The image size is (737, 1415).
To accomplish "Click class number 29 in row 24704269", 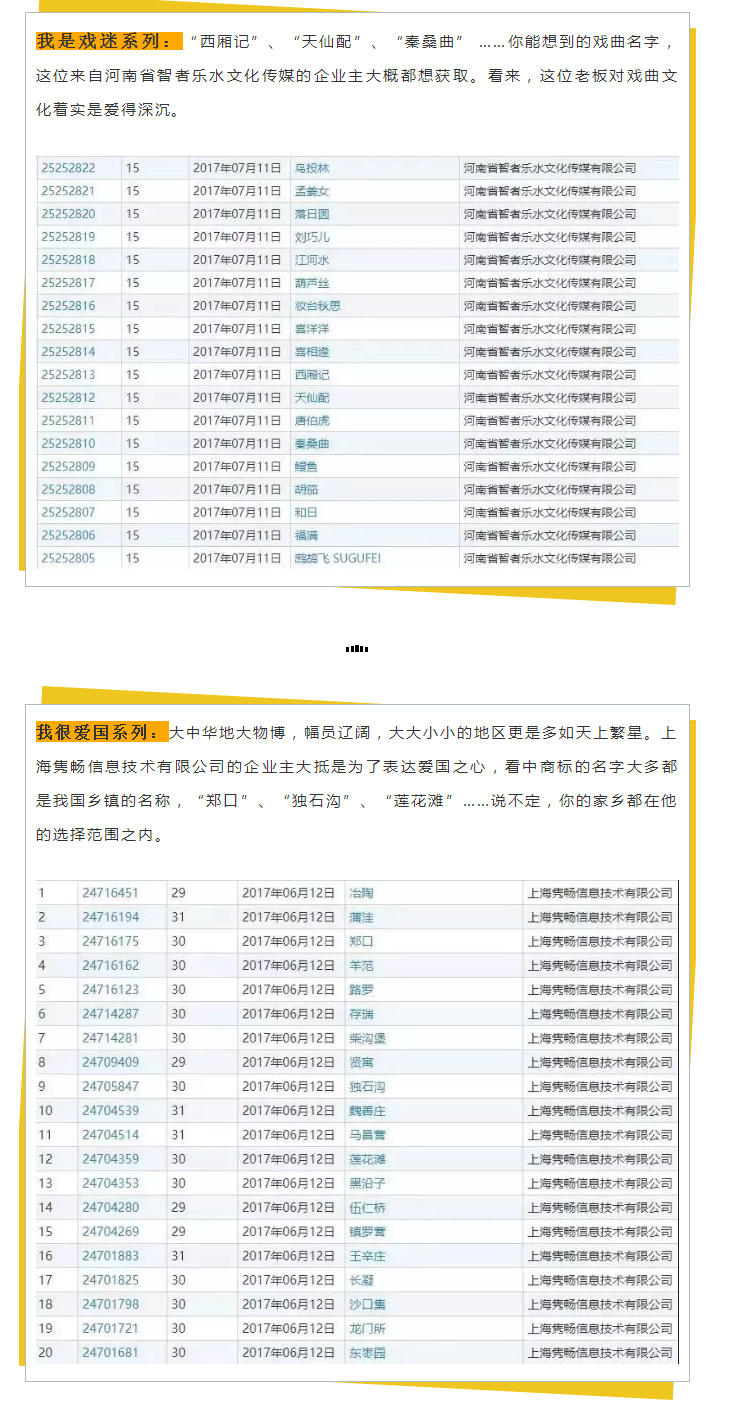I will coord(178,1232).
